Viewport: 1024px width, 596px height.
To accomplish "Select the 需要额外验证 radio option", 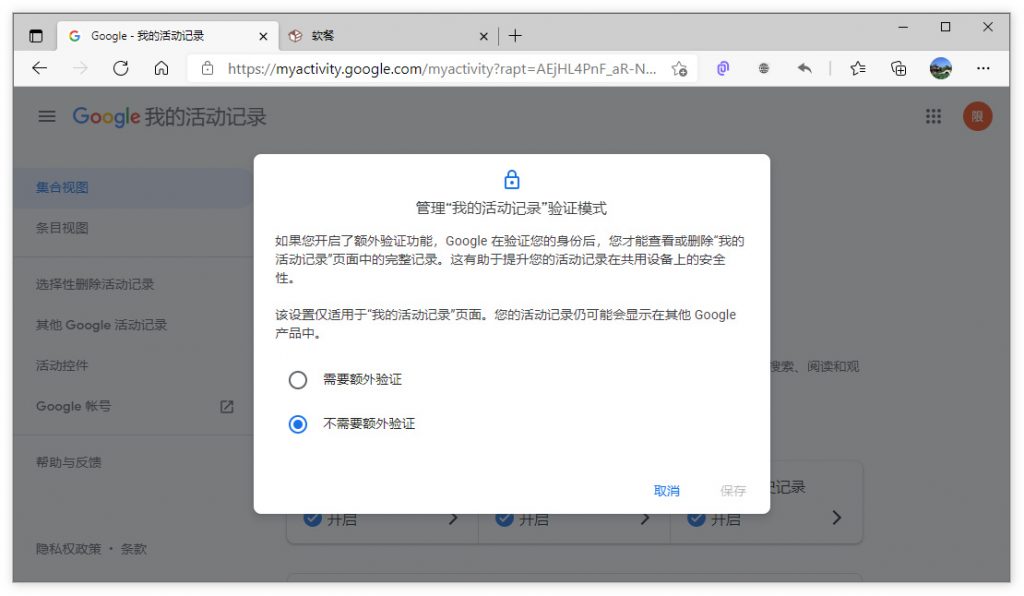I will point(297,380).
